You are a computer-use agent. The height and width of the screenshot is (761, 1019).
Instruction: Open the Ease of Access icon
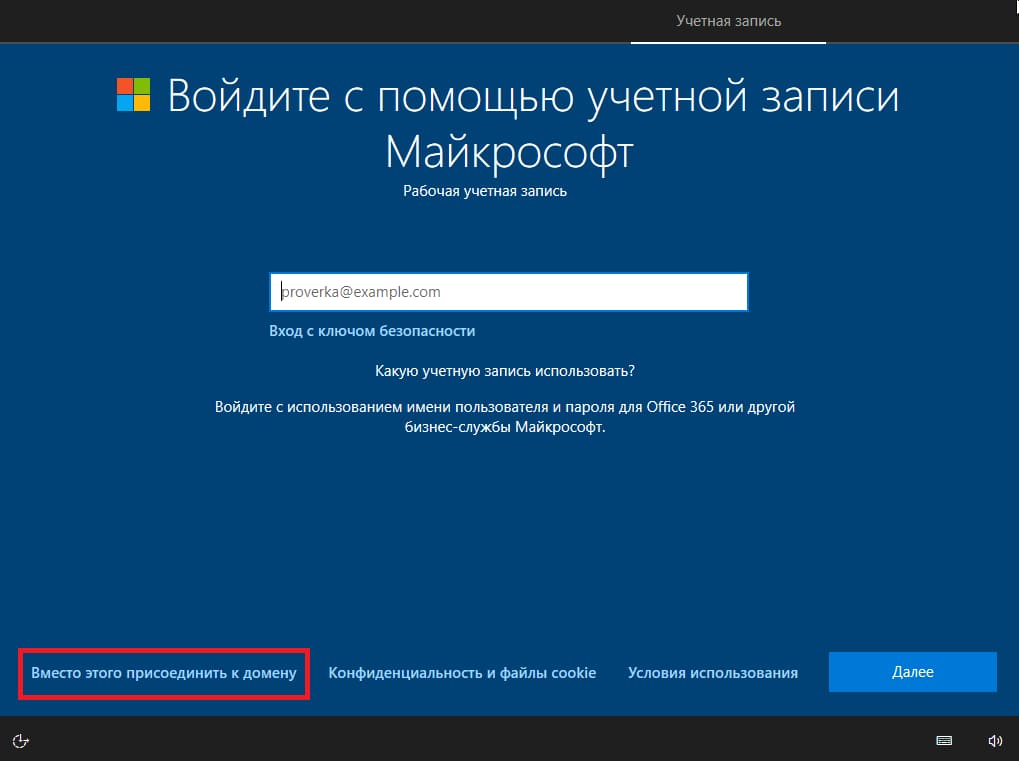coord(21,741)
